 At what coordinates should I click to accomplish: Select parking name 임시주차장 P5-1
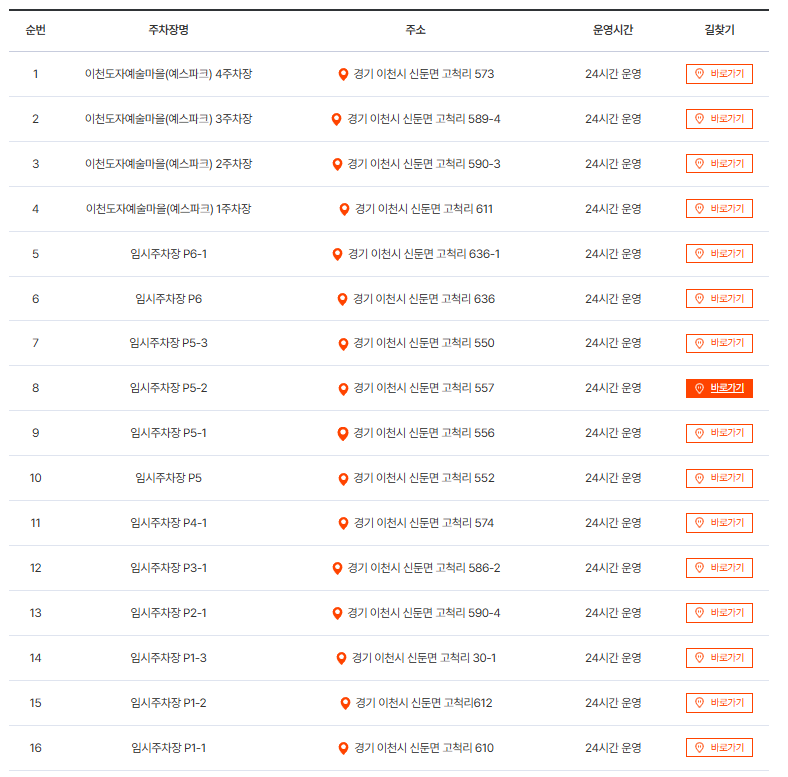click(168, 433)
